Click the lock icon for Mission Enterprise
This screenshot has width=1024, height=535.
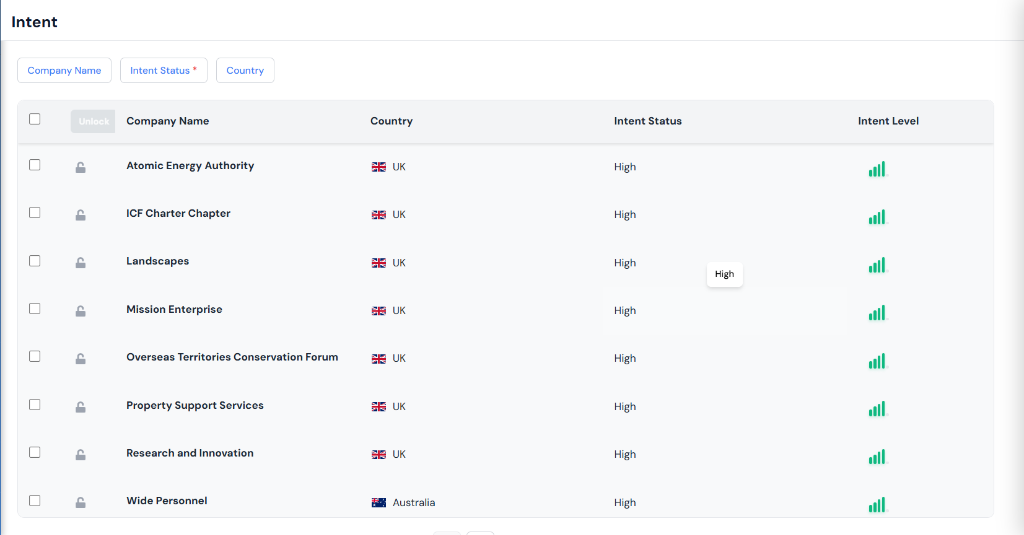[80, 311]
